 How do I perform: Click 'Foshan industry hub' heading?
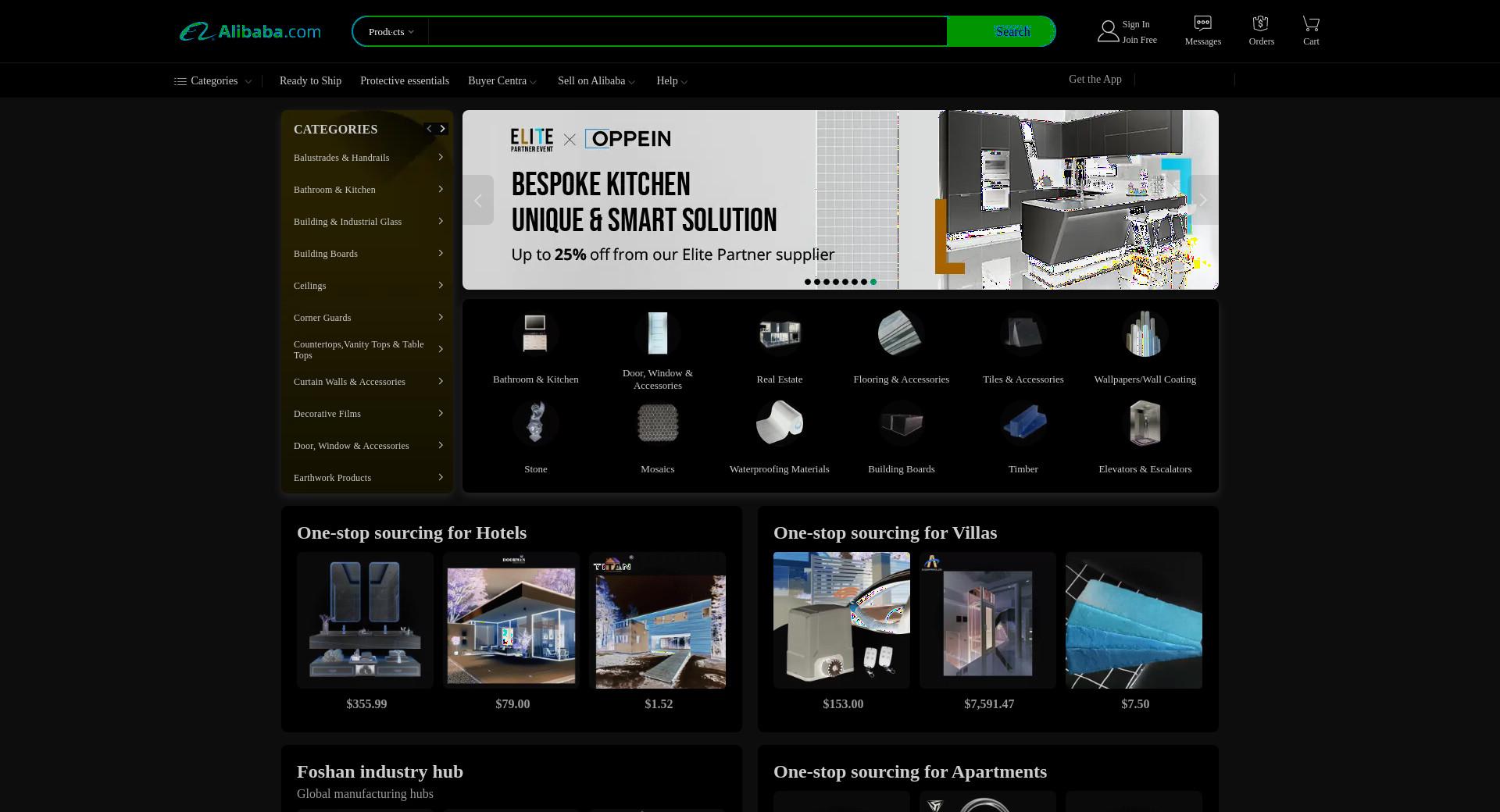click(x=380, y=771)
